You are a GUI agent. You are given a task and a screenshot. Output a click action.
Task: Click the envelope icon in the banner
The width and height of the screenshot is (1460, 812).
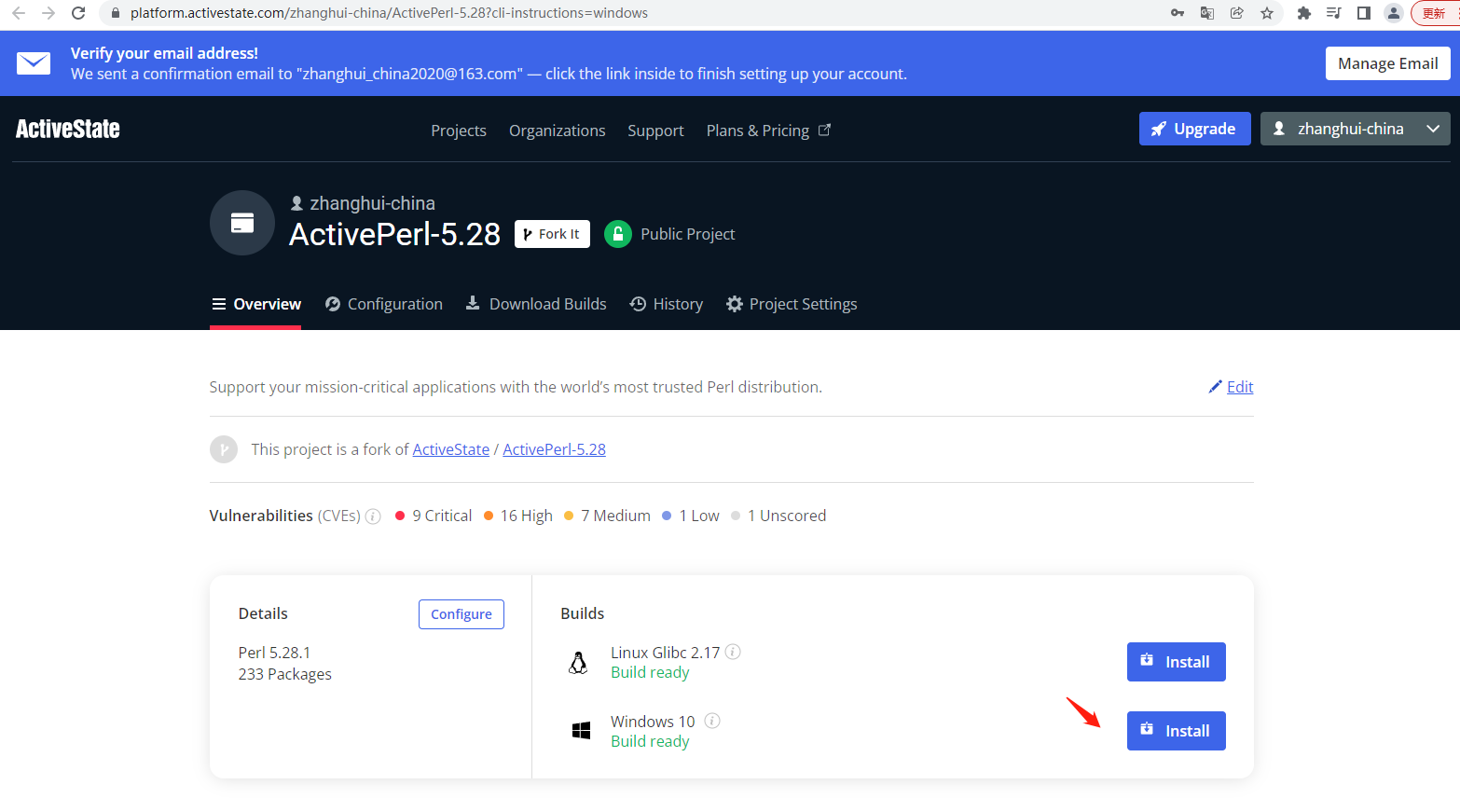(x=34, y=63)
